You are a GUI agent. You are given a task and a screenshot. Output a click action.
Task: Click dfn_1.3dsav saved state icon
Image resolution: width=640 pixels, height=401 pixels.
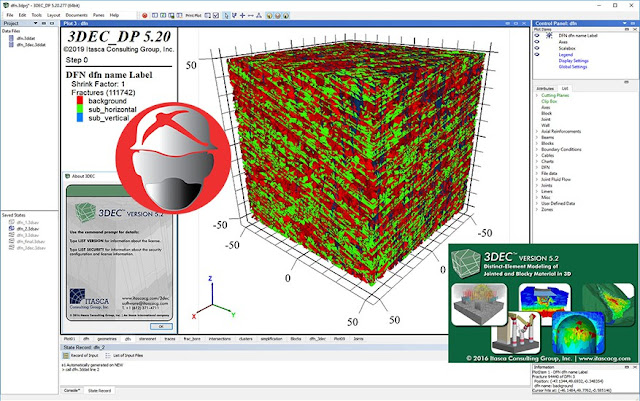click(11, 222)
